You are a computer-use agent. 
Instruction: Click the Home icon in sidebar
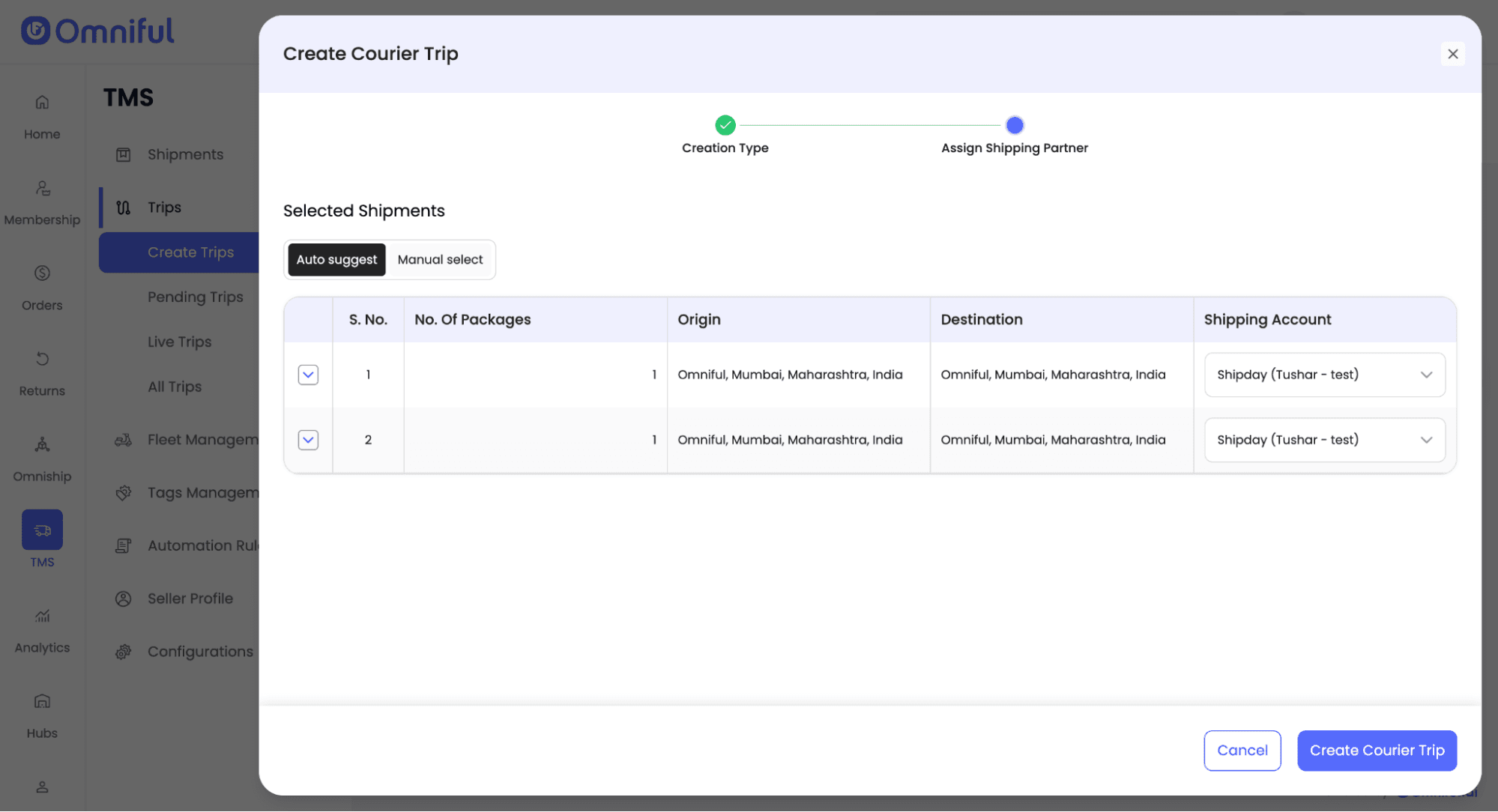pyautogui.click(x=42, y=102)
